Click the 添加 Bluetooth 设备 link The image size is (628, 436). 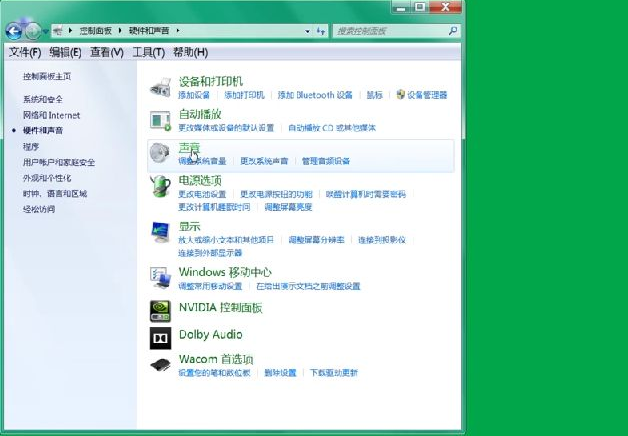pos(315,95)
